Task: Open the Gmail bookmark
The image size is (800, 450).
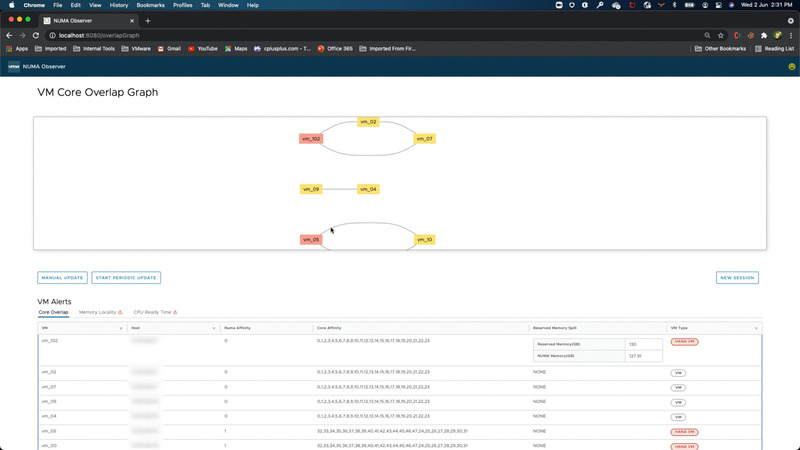Action: 169,49
